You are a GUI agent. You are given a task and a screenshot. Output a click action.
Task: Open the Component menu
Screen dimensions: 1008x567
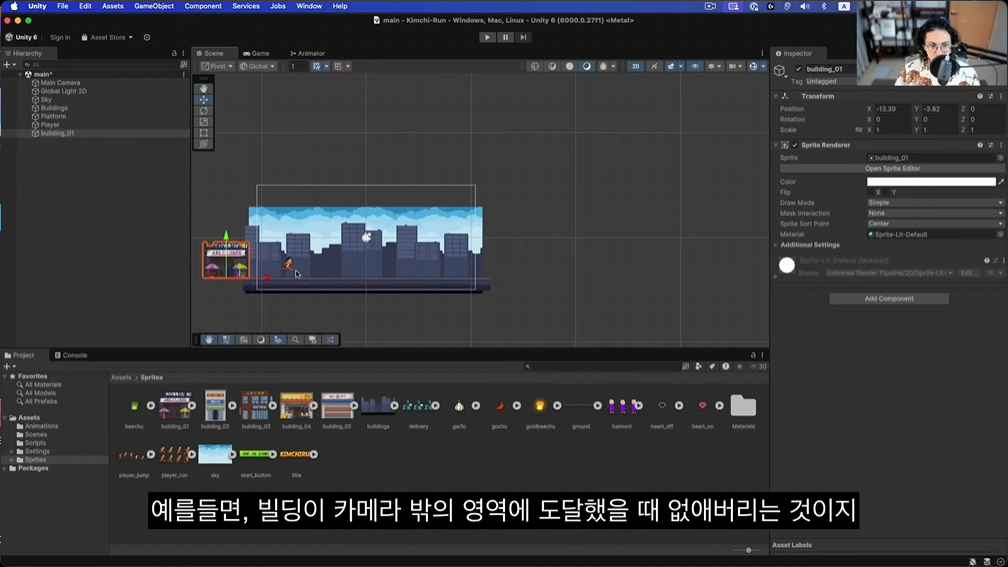tap(202, 6)
